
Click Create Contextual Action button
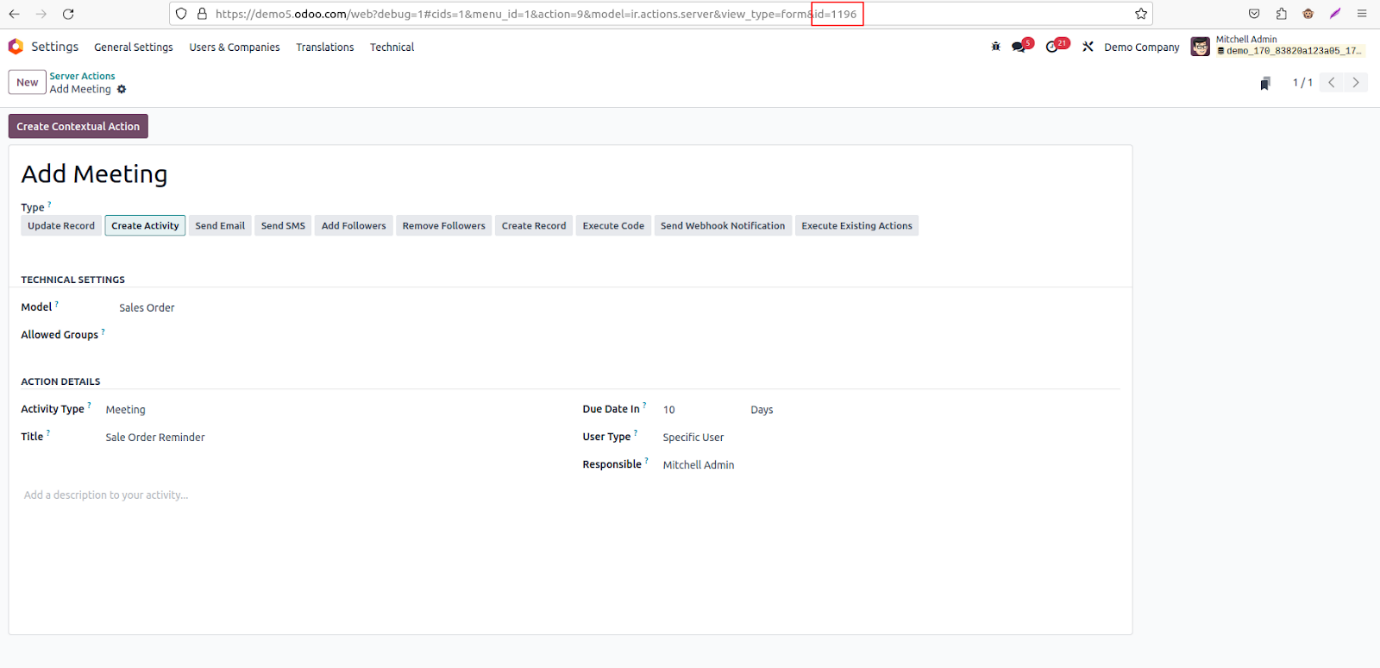click(78, 127)
